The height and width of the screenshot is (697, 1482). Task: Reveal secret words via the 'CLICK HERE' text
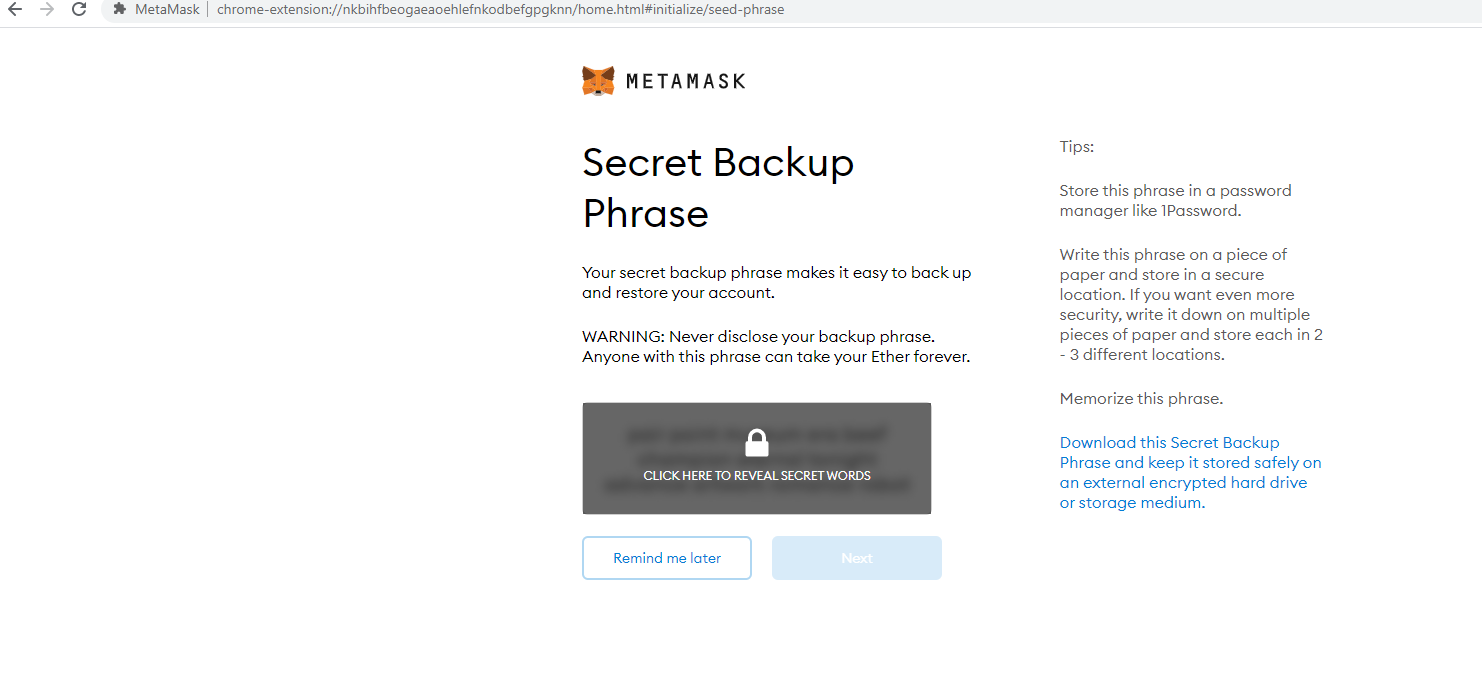click(757, 476)
